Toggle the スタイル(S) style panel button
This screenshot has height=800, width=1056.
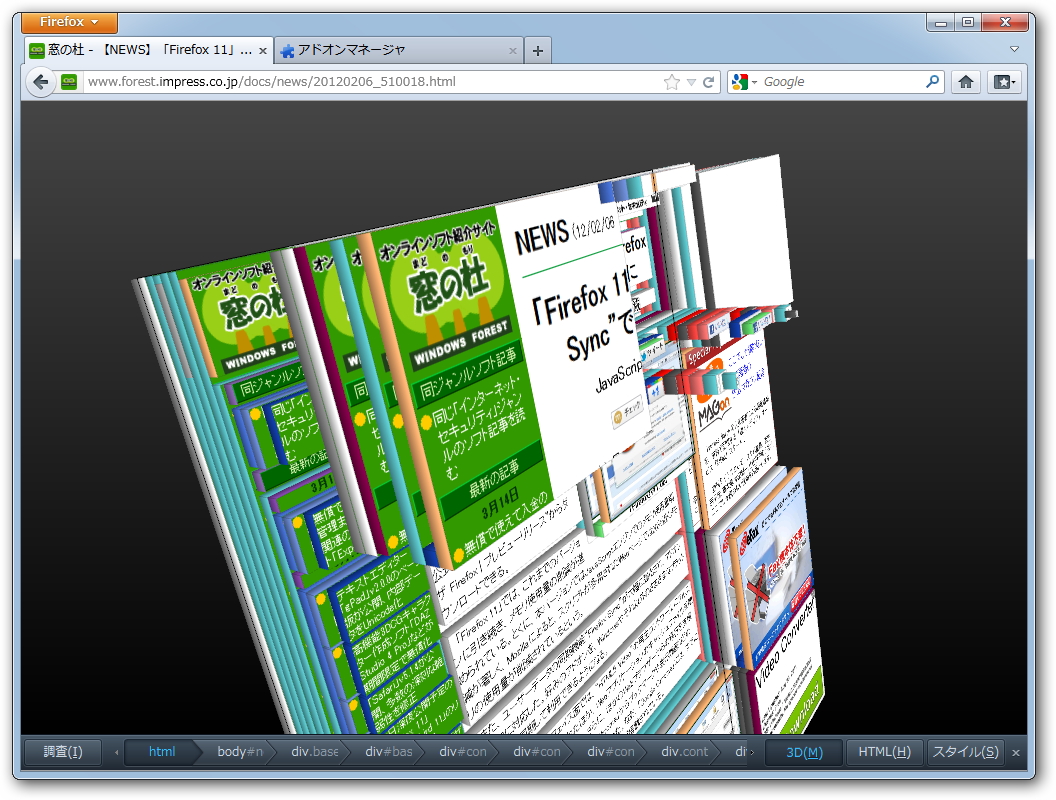(x=965, y=752)
